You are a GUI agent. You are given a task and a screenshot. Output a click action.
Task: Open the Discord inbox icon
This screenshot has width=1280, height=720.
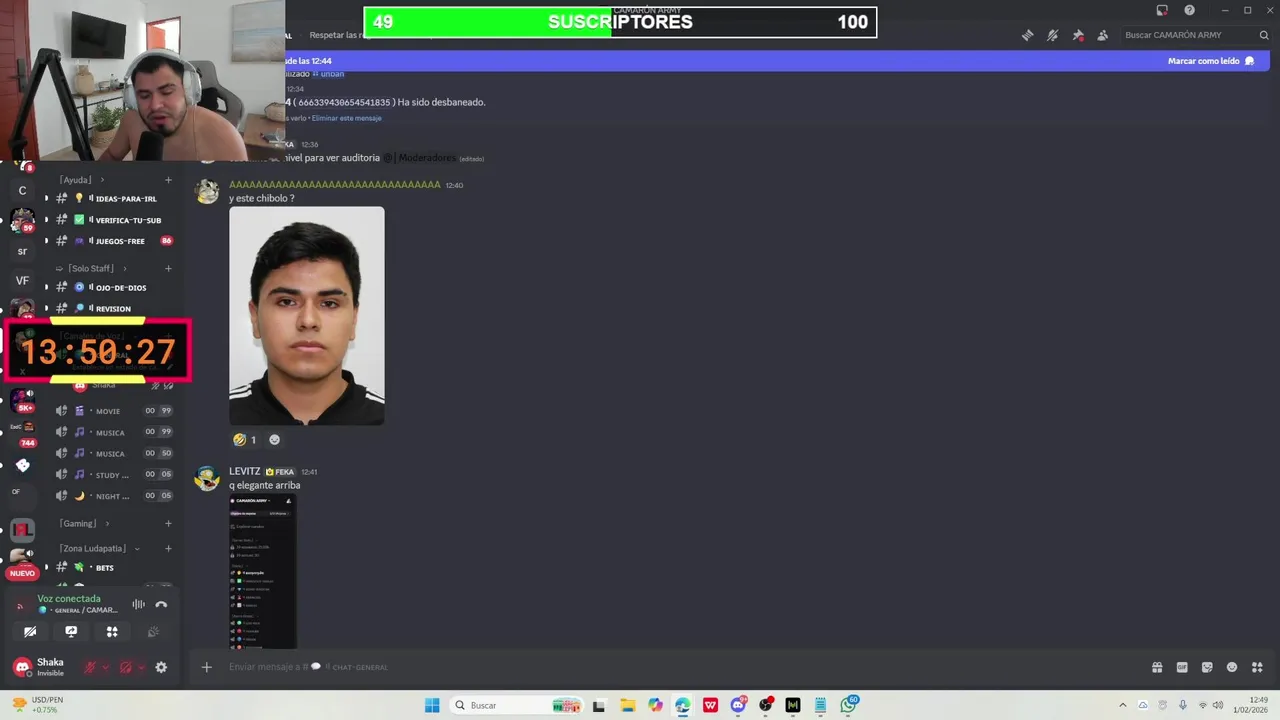1162,10
